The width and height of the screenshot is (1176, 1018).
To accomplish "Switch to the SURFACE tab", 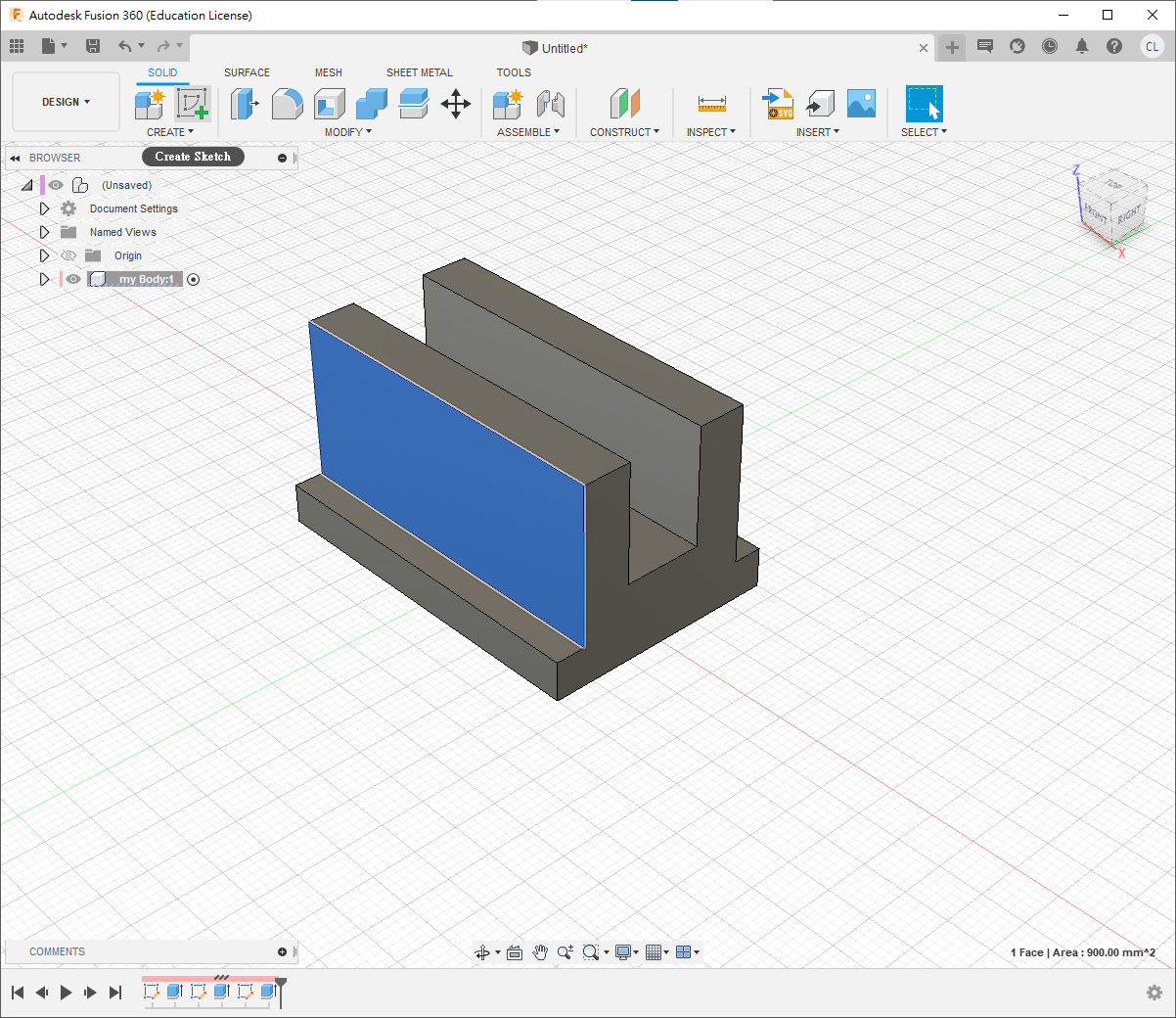I will (x=247, y=72).
